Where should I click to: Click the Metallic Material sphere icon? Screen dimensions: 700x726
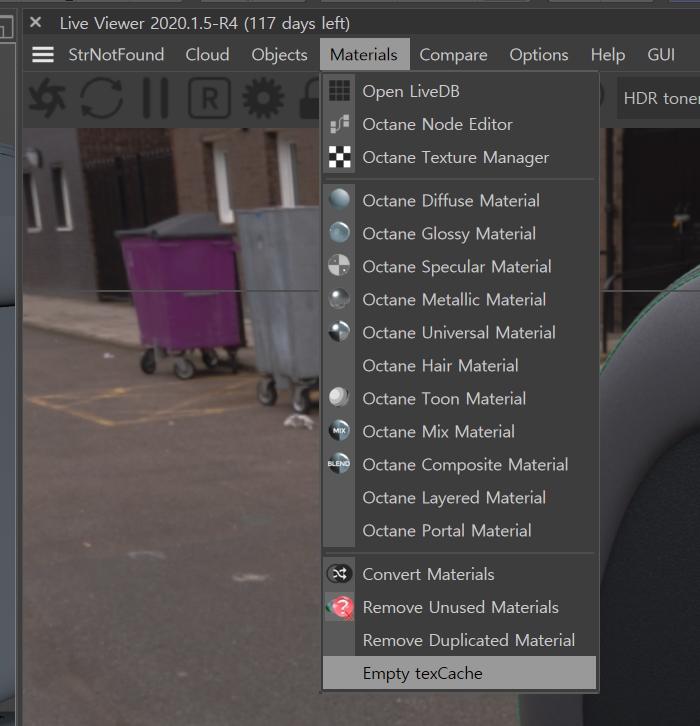(339, 299)
